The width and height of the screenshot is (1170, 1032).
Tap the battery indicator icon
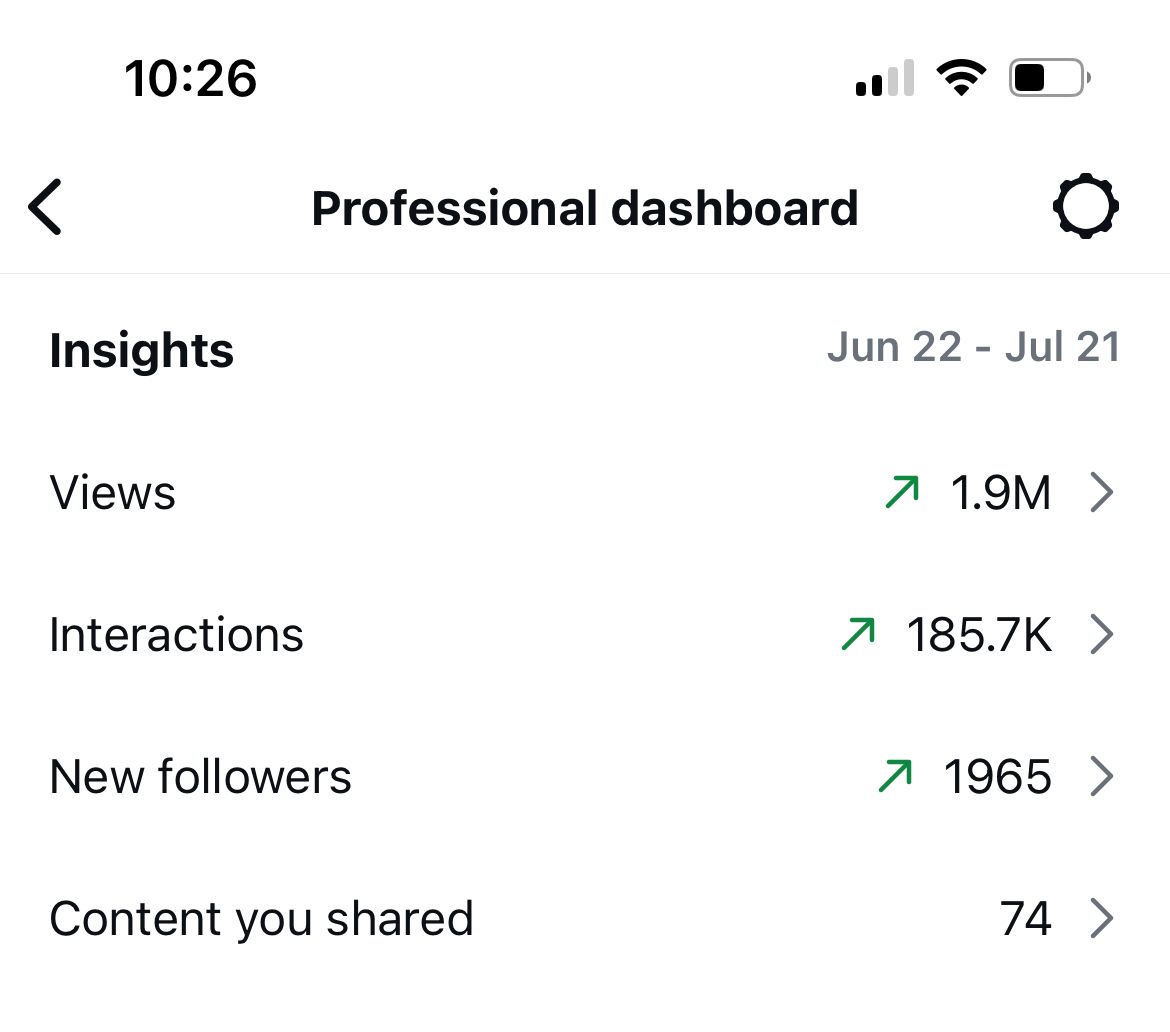coord(1049,78)
